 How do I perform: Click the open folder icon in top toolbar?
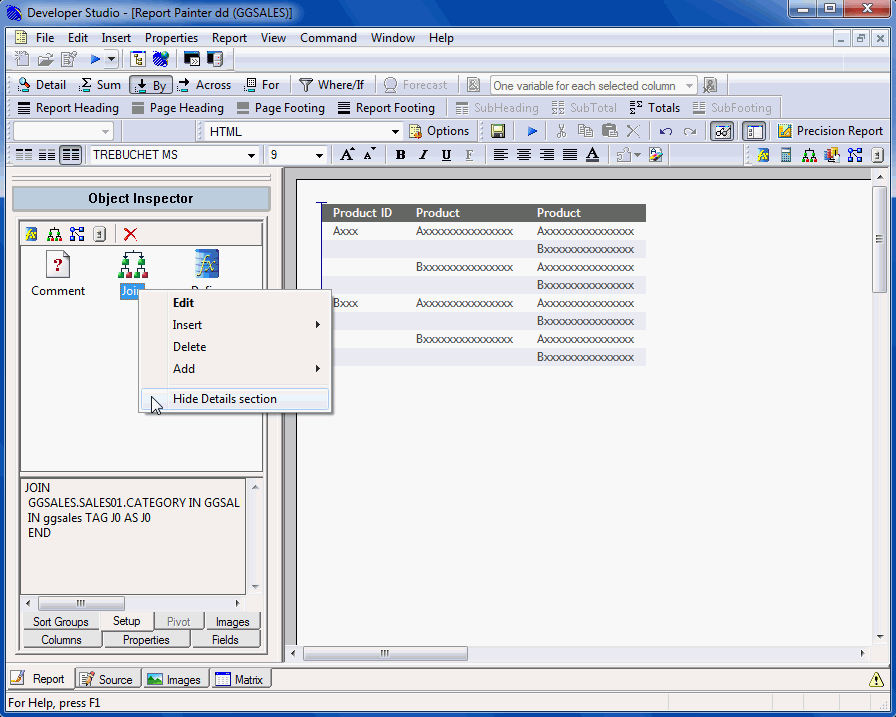coord(45,59)
